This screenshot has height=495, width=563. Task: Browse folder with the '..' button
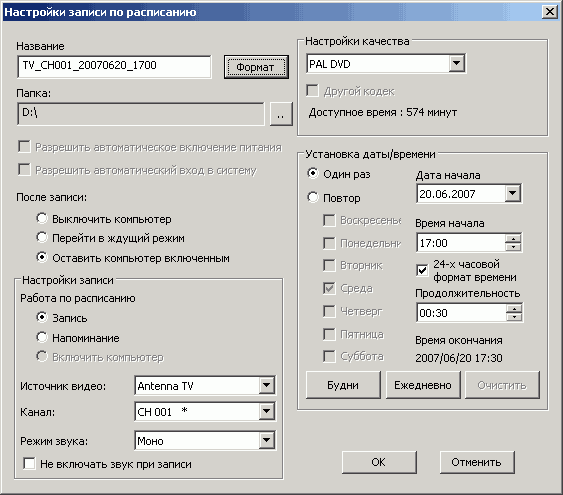point(281,114)
